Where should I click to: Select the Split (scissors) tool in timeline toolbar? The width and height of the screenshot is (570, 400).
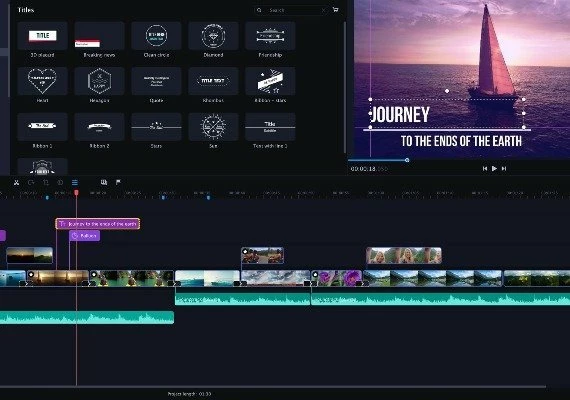(16, 183)
